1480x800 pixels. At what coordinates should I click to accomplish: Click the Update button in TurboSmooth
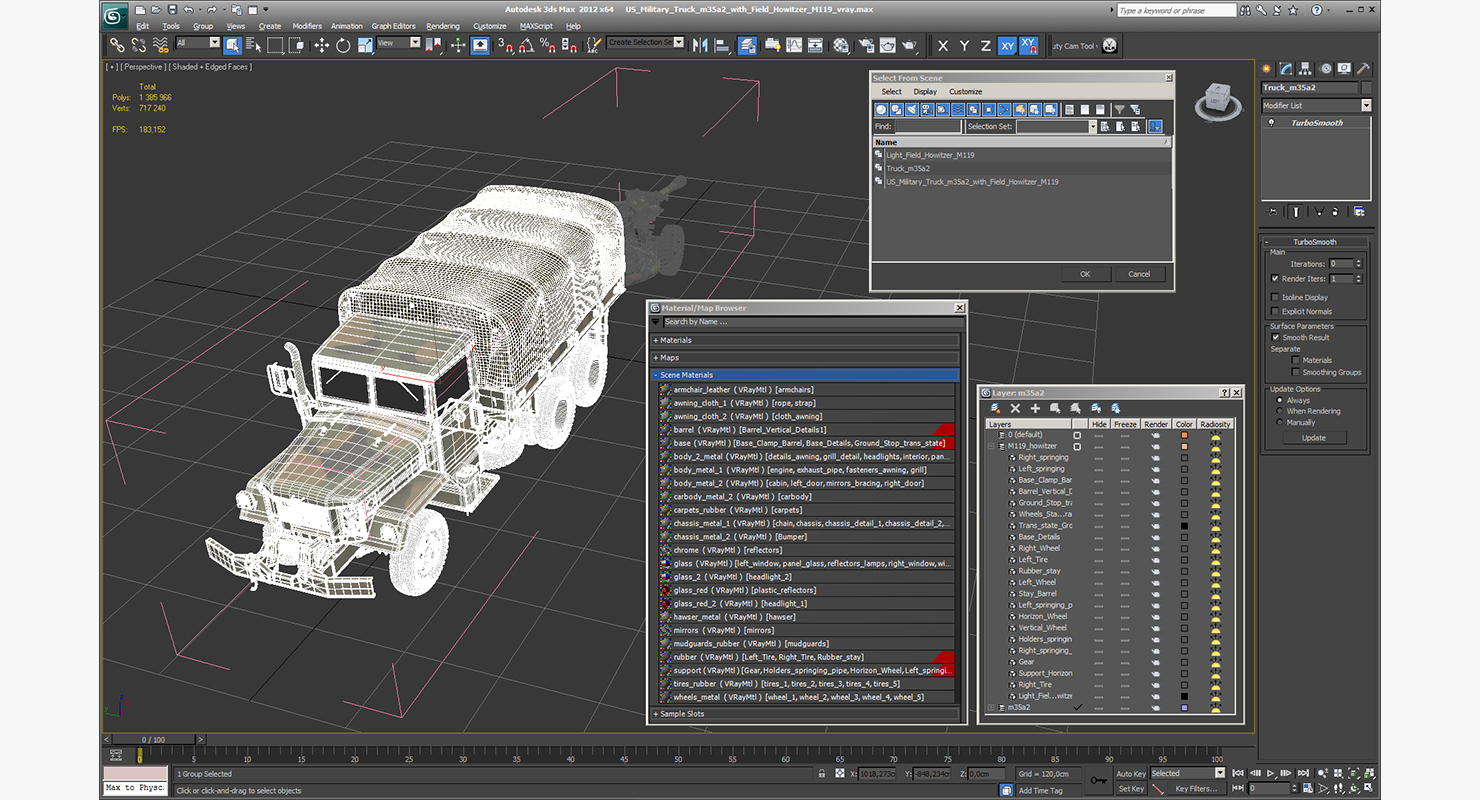pos(1313,438)
